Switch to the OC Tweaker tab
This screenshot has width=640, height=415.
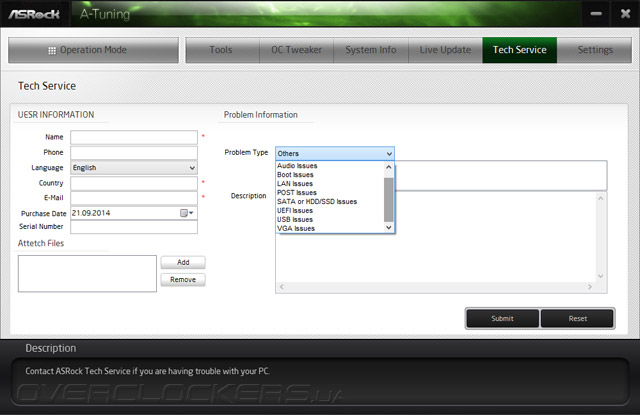tap(297, 50)
